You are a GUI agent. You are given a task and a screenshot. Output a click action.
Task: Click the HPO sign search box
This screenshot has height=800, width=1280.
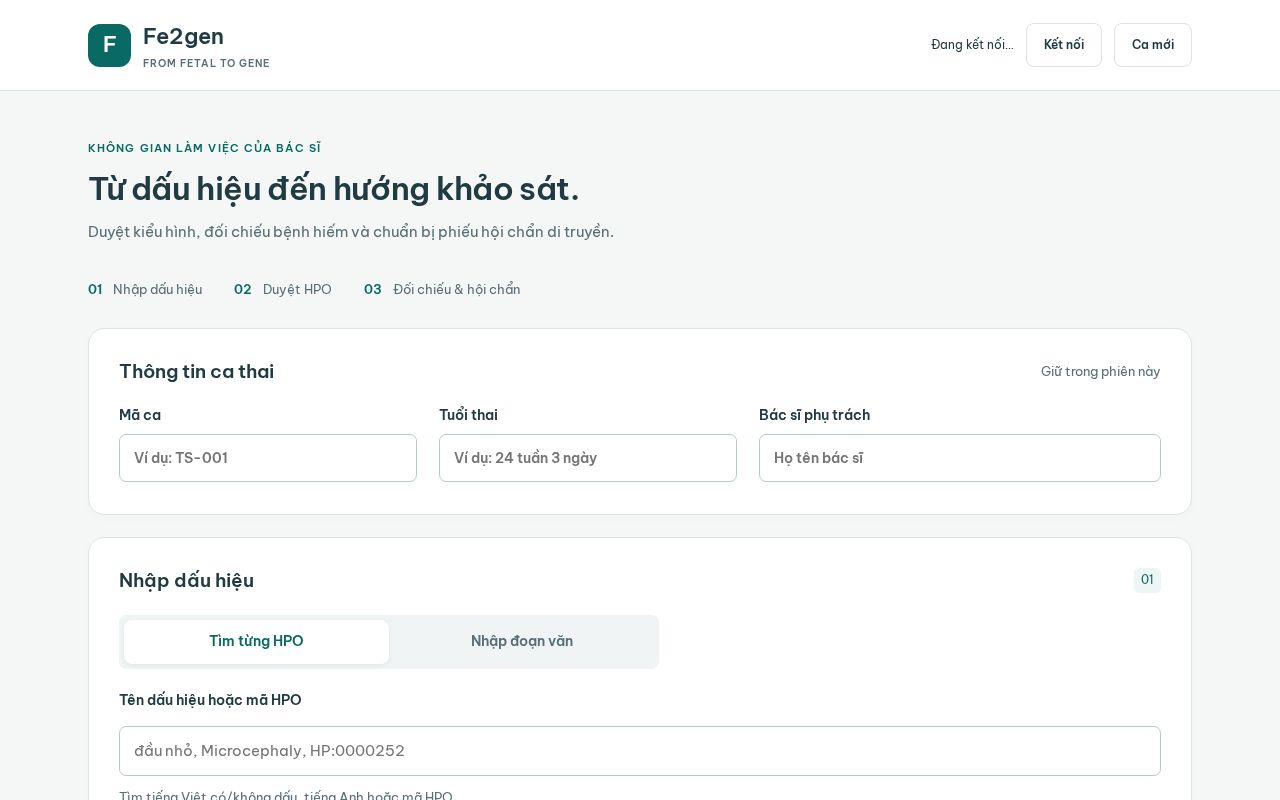click(640, 751)
